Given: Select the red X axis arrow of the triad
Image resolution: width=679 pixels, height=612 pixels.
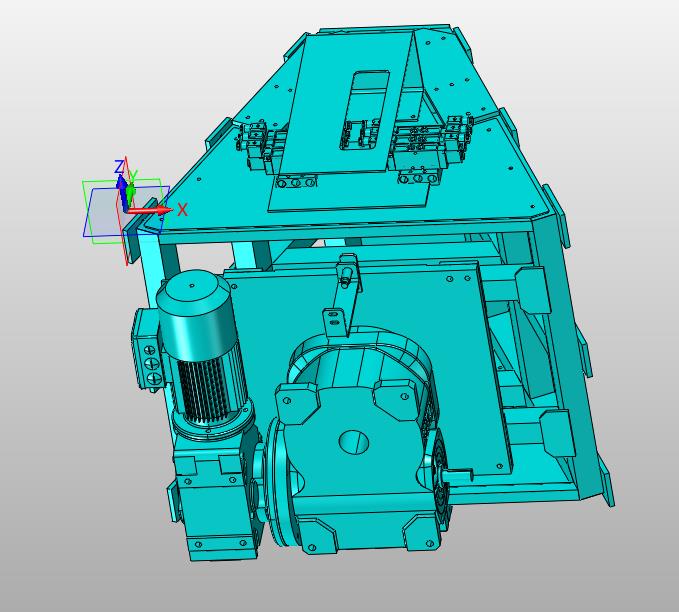Looking at the screenshot, I should tap(149, 211).
